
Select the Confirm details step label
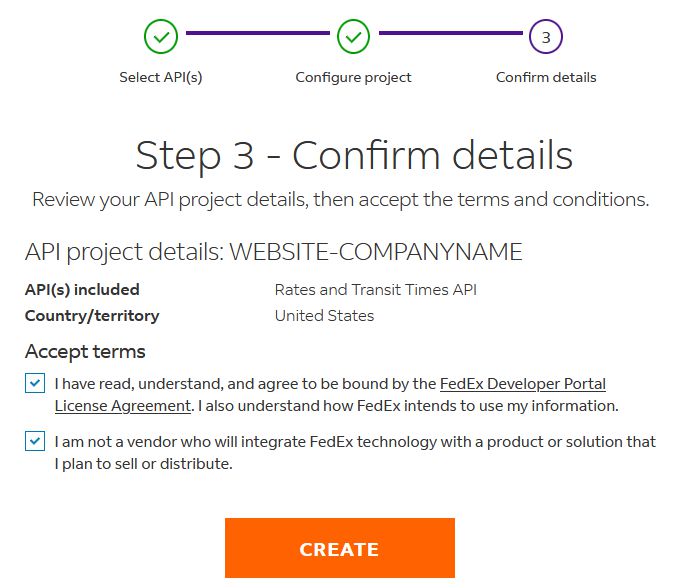click(x=546, y=77)
